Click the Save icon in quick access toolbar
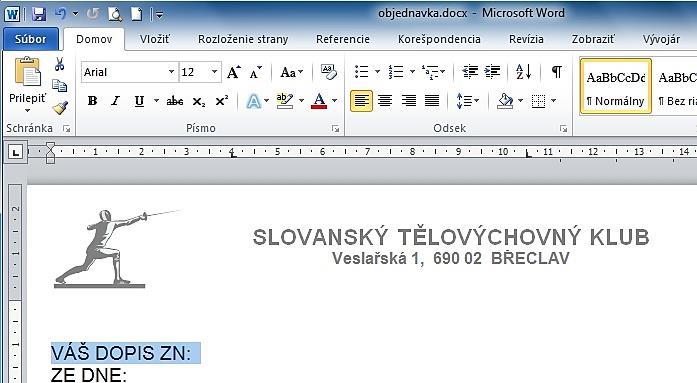Viewport: 697px width, 383px height. (39, 15)
